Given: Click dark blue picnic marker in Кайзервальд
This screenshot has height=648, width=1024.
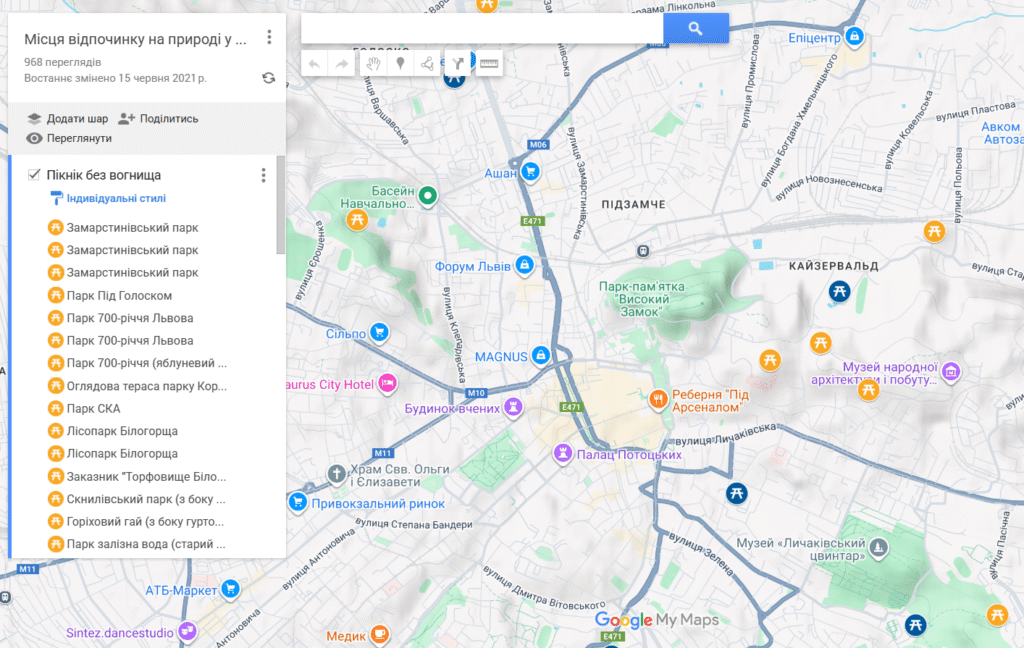Looking at the screenshot, I should click(839, 291).
